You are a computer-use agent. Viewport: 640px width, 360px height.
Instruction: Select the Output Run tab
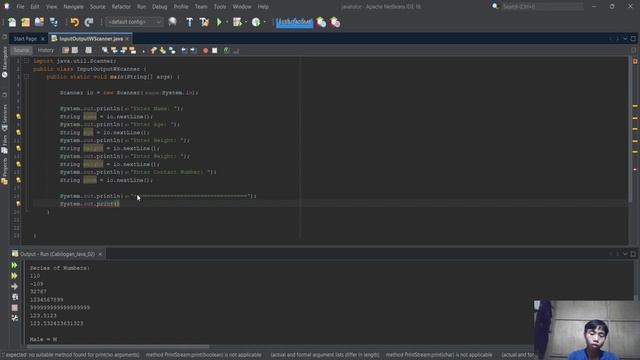(x=57, y=254)
